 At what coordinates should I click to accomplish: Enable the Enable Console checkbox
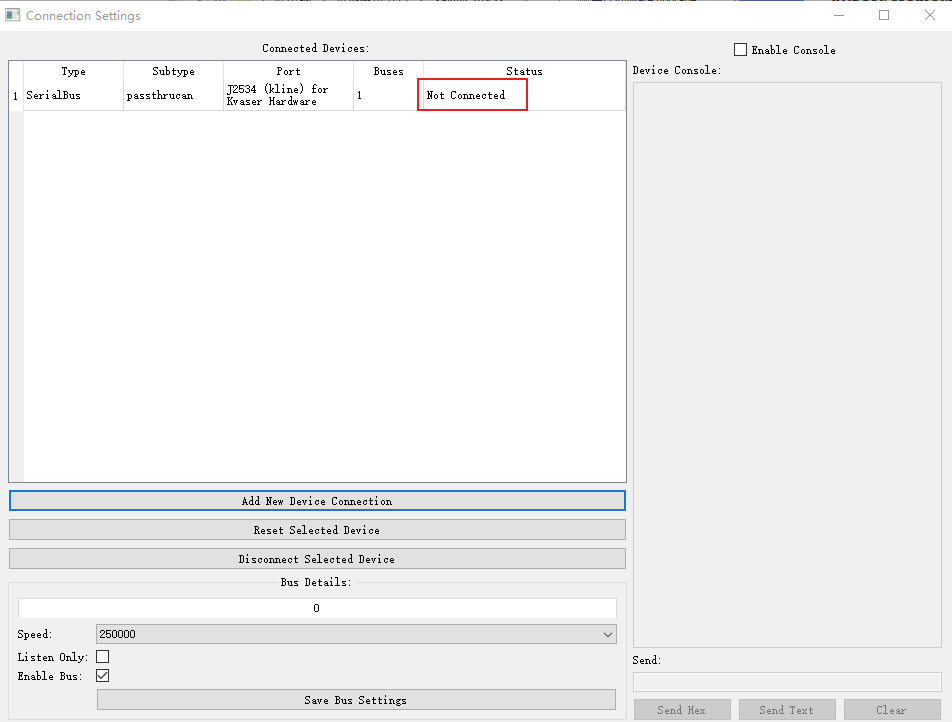(x=740, y=50)
